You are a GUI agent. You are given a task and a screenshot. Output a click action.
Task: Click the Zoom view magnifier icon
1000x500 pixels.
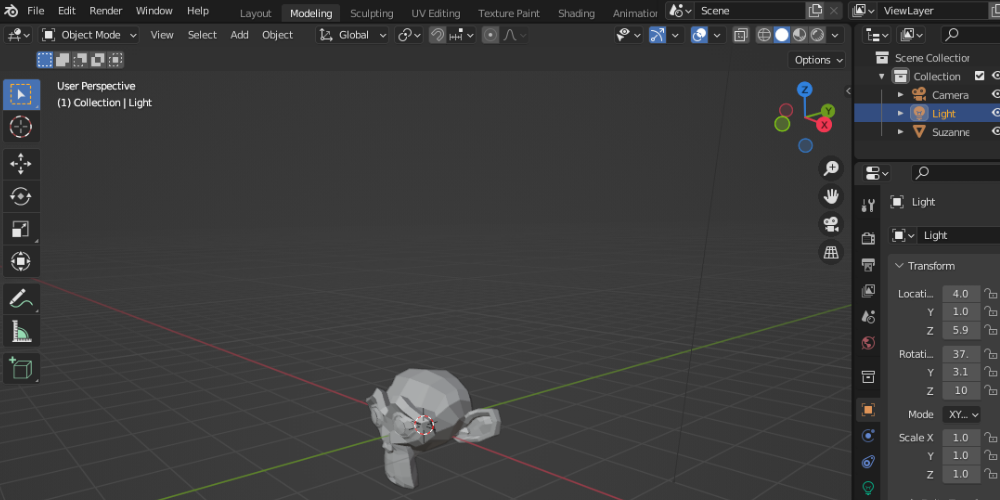pyautogui.click(x=831, y=168)
